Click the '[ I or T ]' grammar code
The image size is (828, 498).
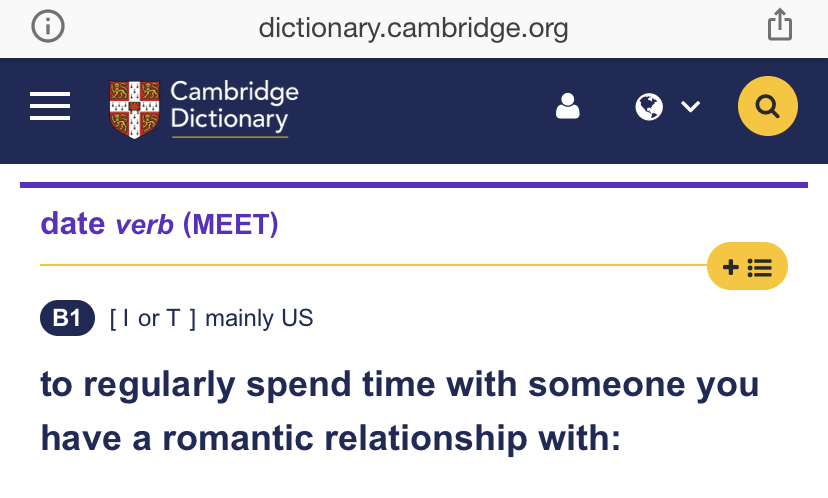click(x=153, y=318)
